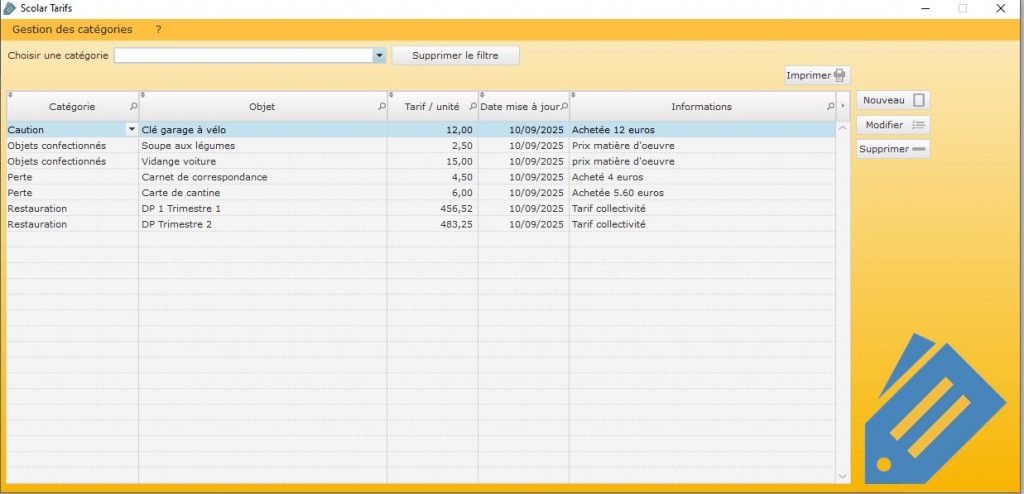Click the Nouveau button

click(x=893, y=100)
